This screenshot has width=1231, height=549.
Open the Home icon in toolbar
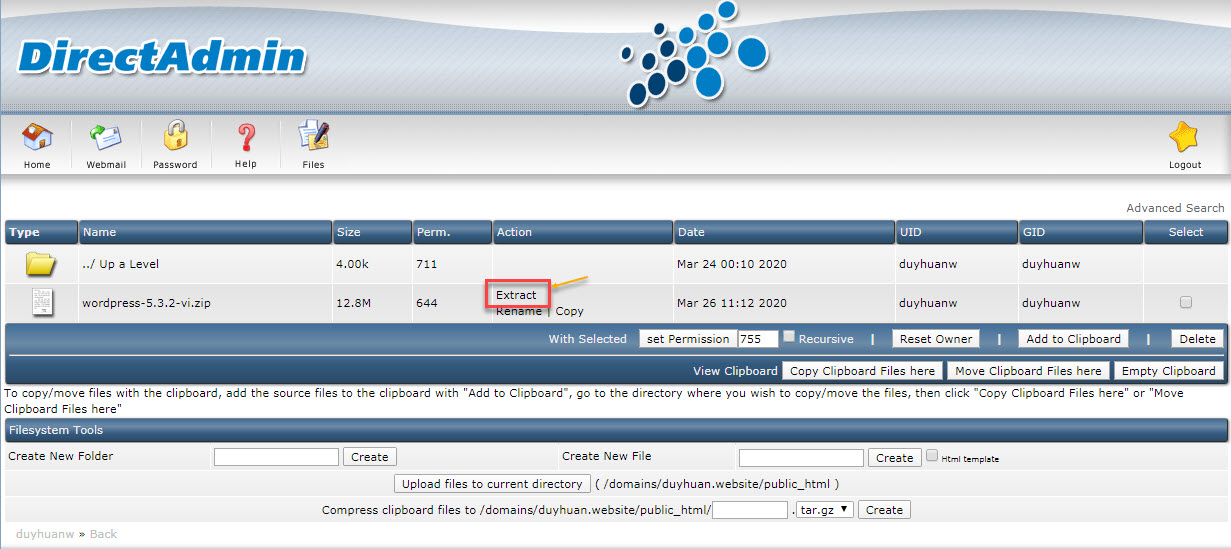point(37,138)
